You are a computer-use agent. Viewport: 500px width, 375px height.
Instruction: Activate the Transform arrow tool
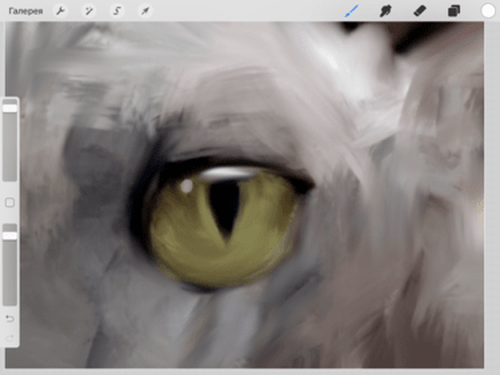tap(145, 11)
